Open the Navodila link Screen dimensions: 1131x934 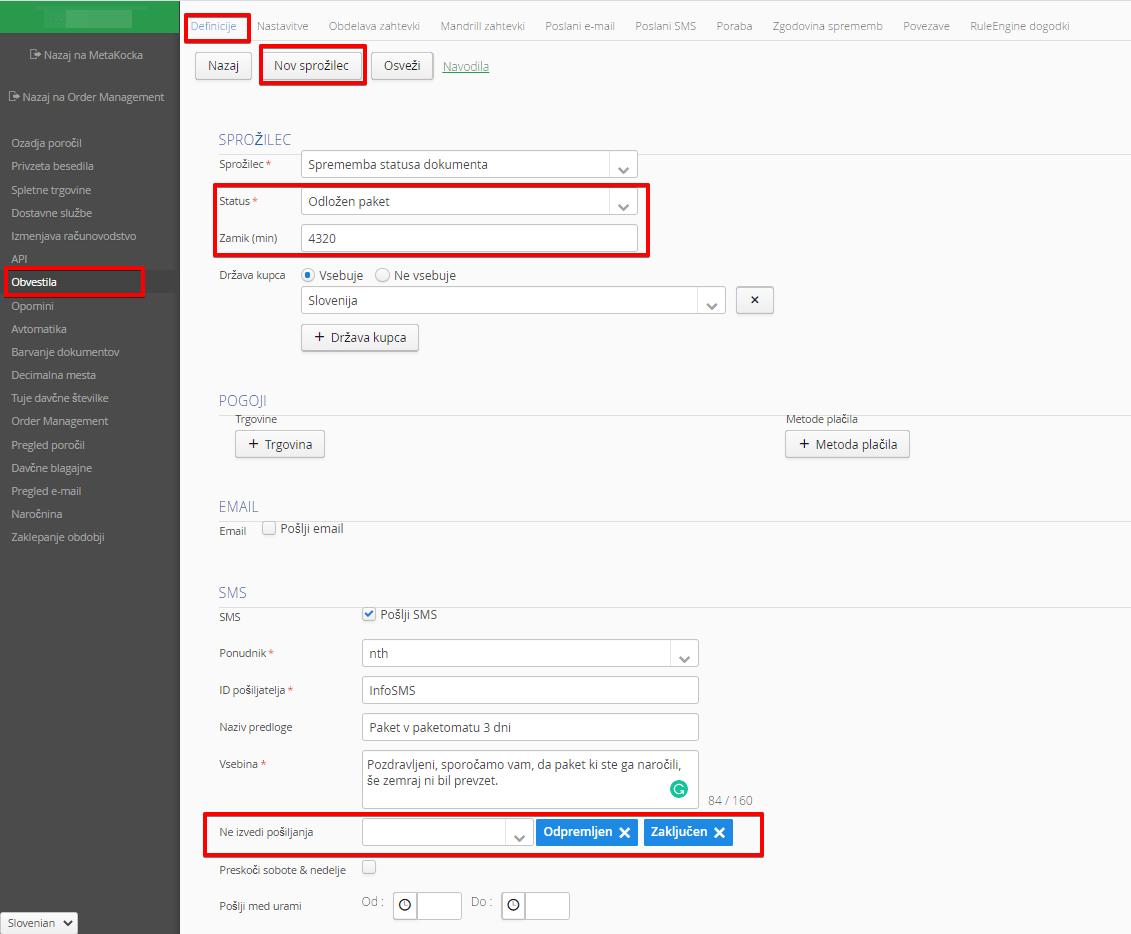point(466,66)
